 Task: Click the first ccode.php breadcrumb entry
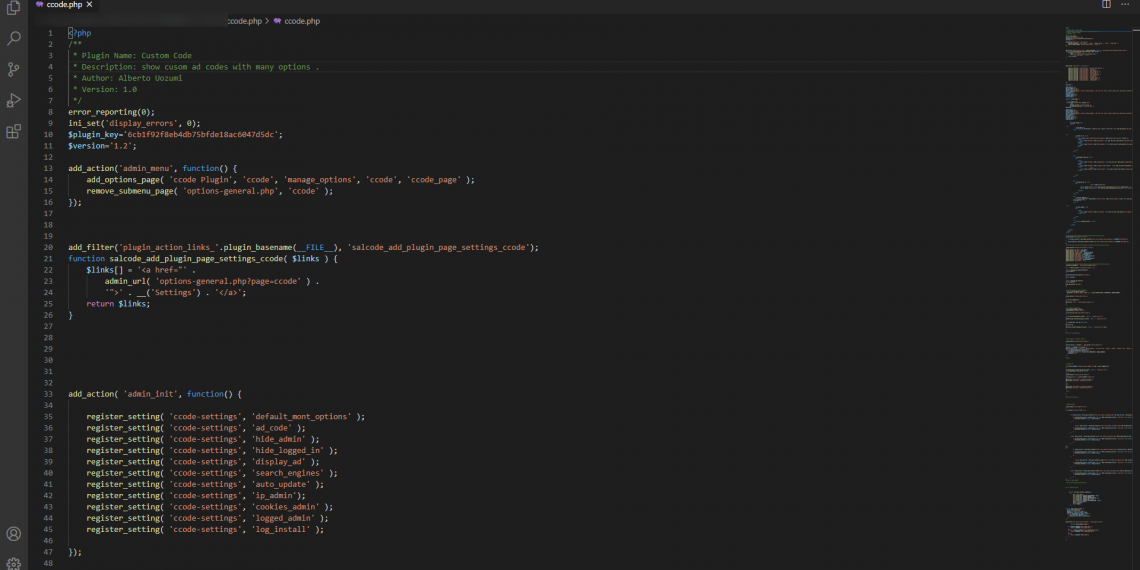click(244, 21)
